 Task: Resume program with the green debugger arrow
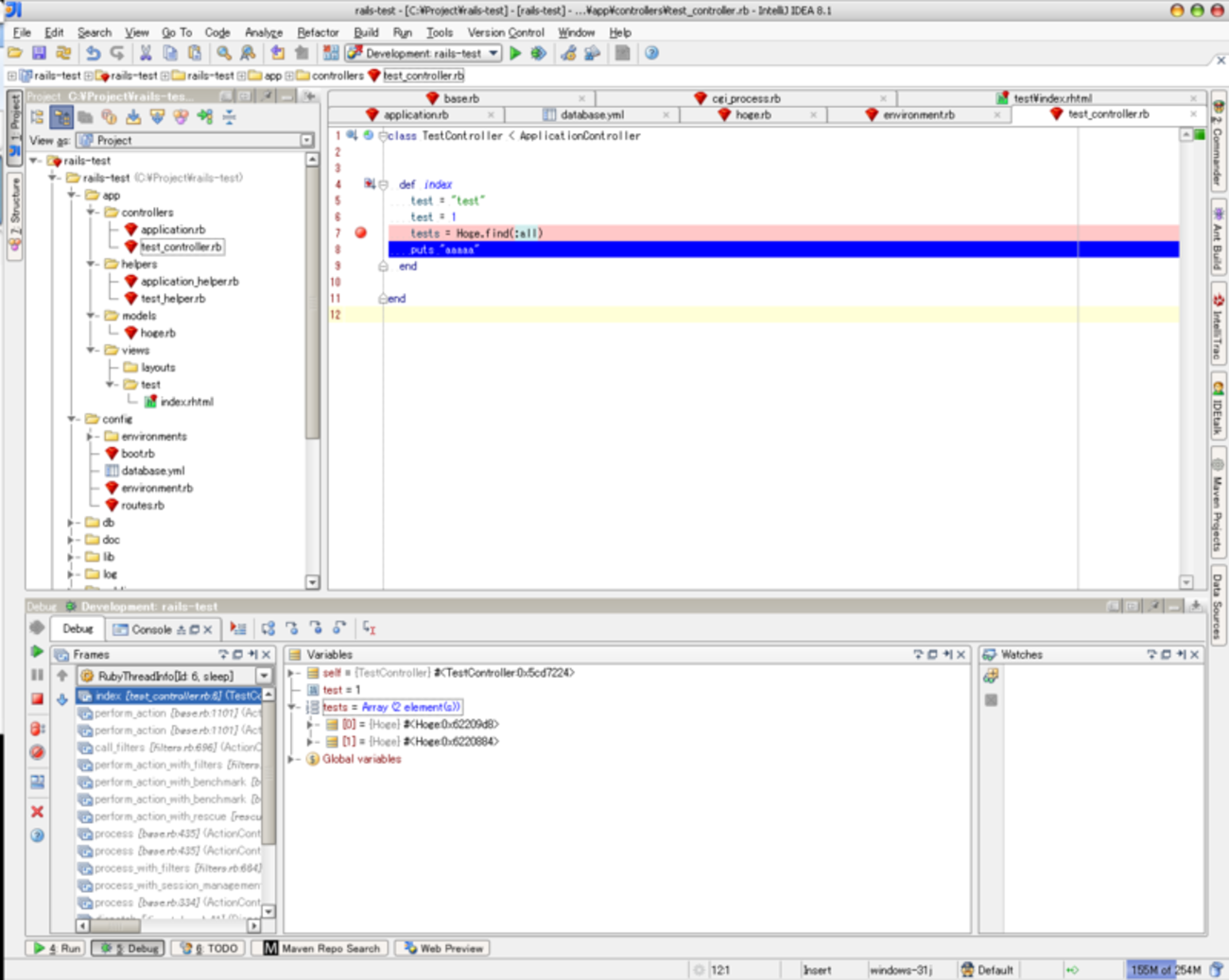click(37, 651)
